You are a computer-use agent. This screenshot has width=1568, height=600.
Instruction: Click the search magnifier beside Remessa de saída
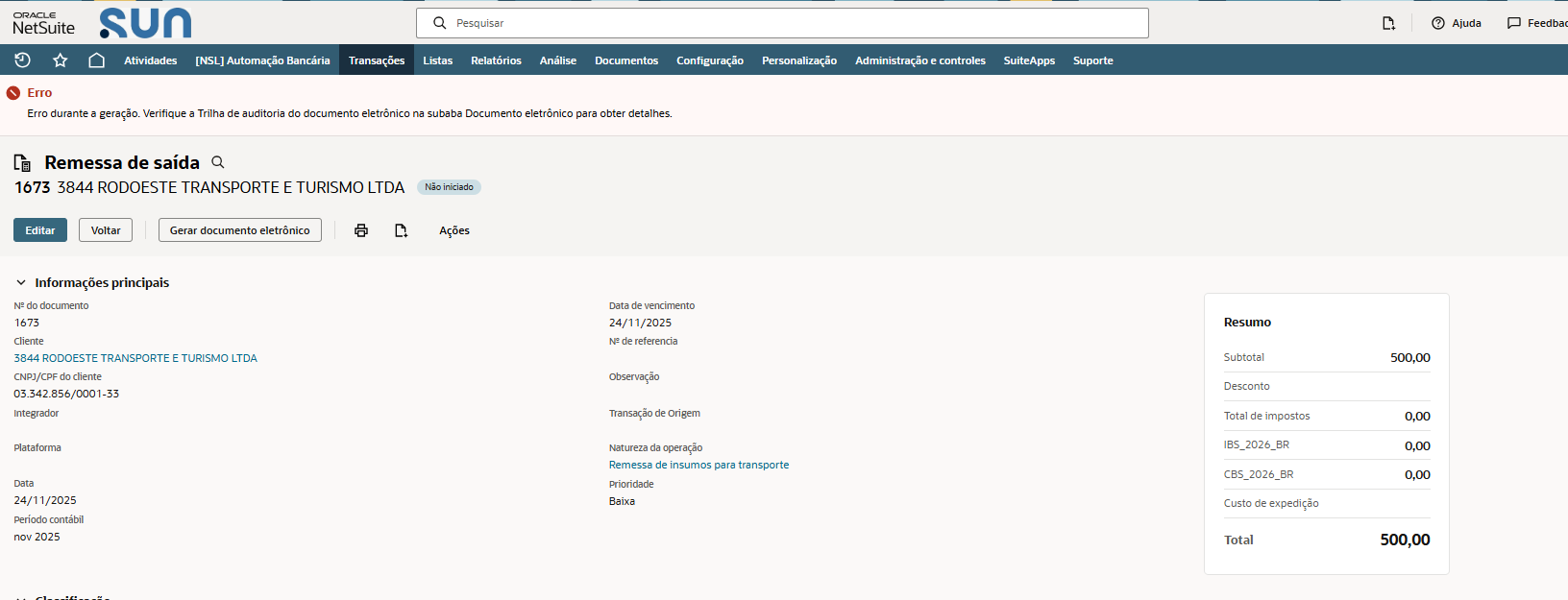point(218,162)
